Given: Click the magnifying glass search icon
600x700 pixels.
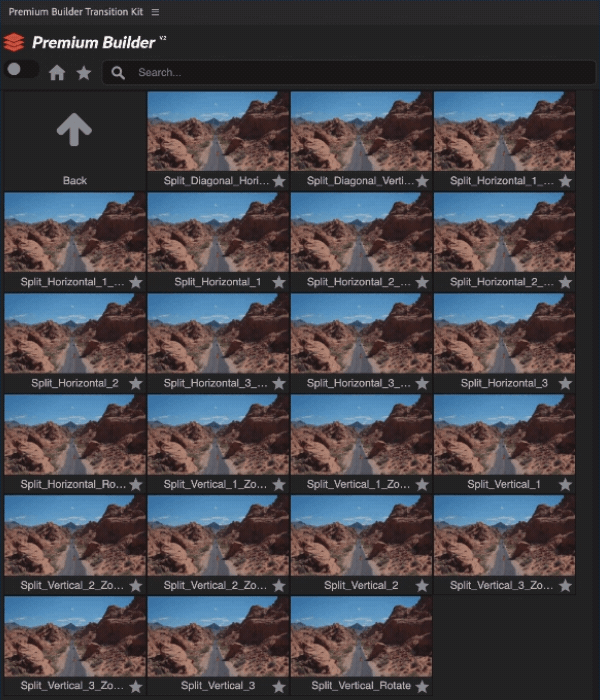Looking at the screenshot, I should 118,73.
